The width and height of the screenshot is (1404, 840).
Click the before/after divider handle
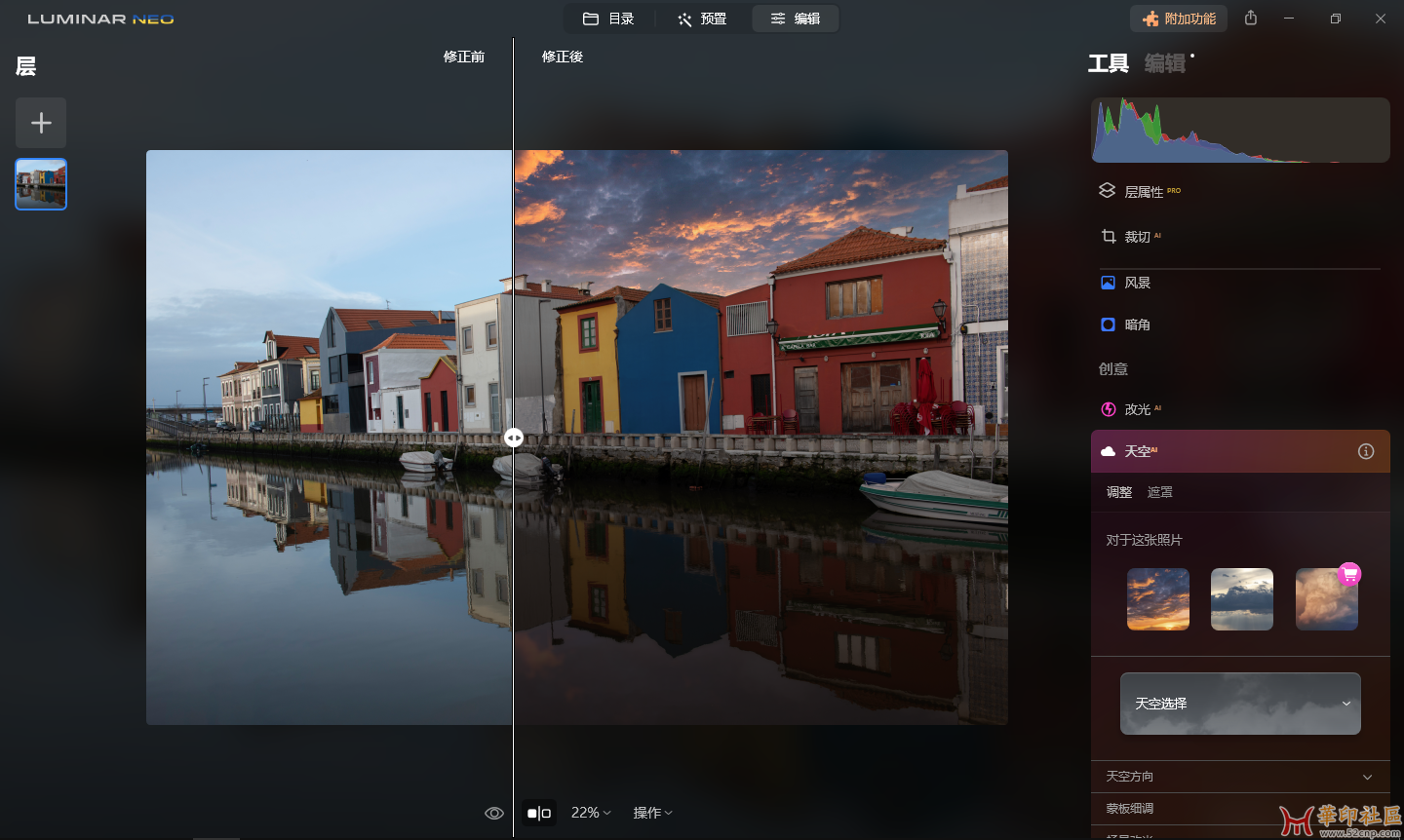tap(514, 439)
